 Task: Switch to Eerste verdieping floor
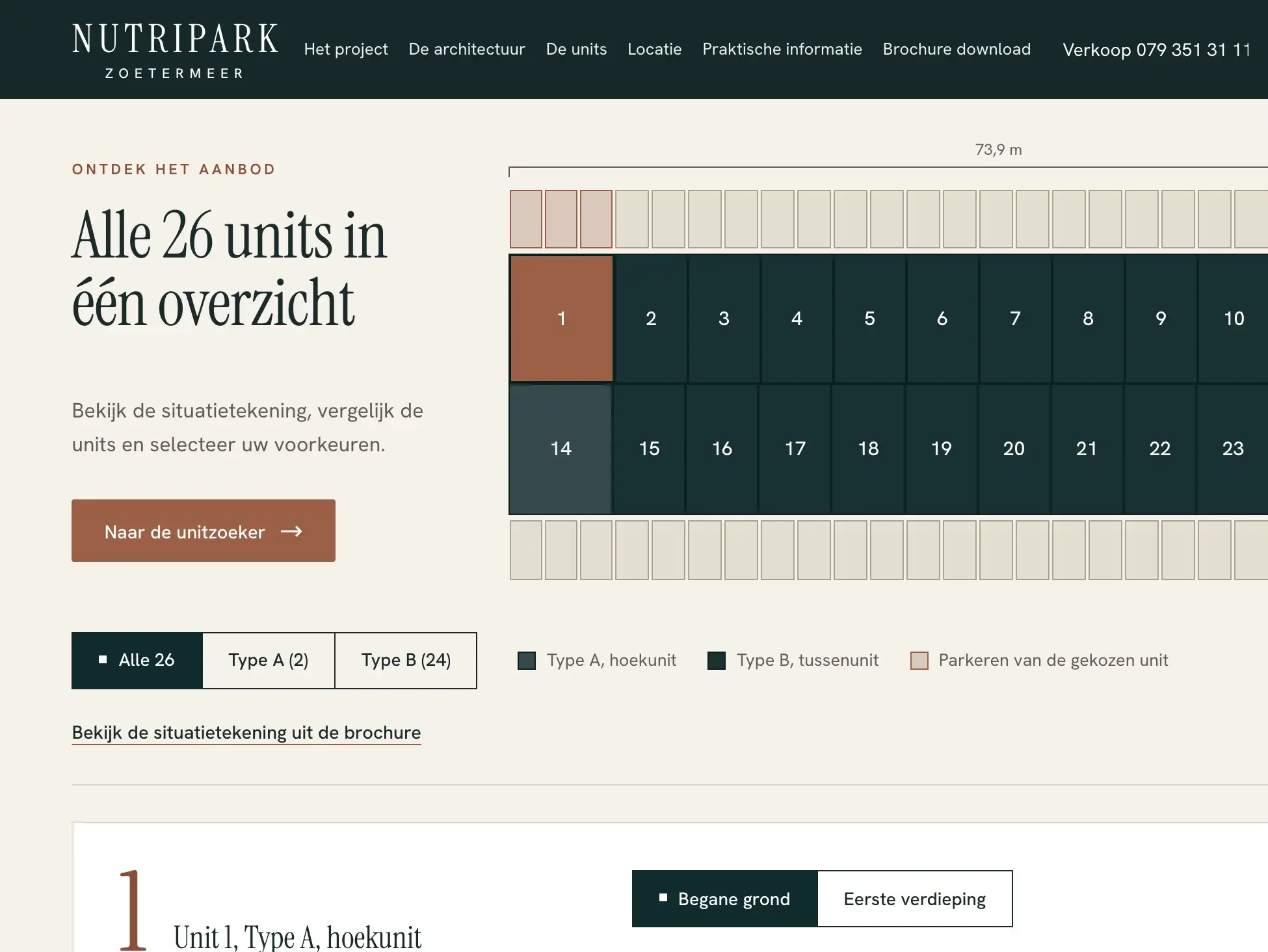point(914,899)
